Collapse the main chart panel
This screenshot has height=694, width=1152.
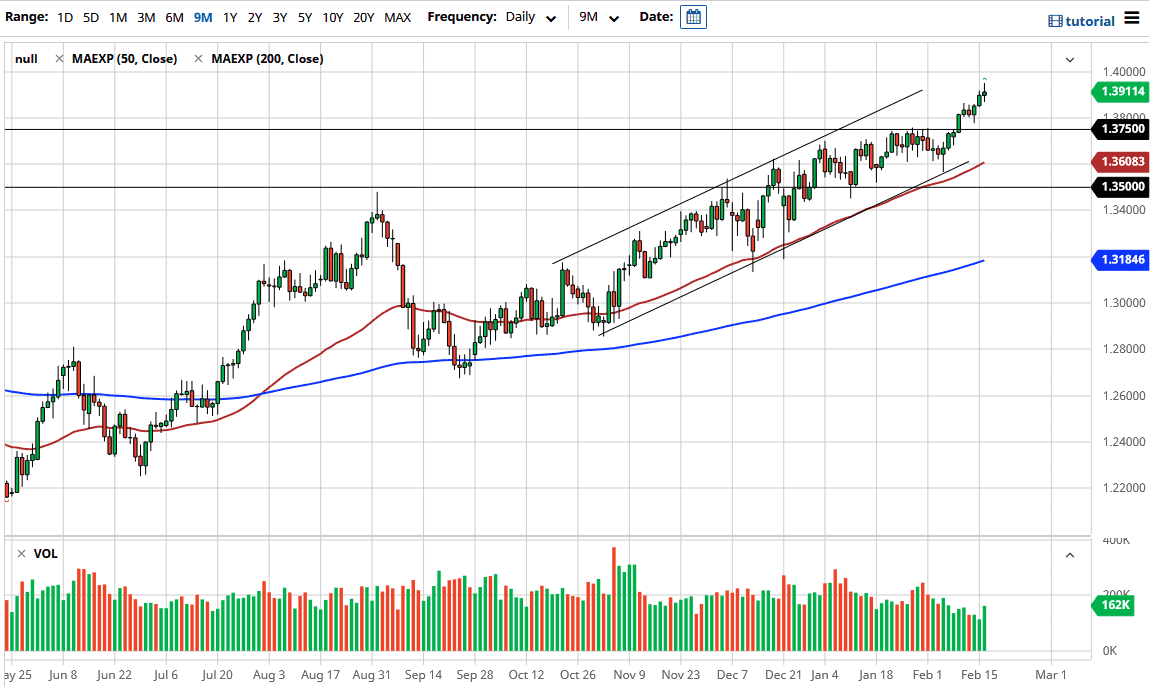click(1069, 59)
